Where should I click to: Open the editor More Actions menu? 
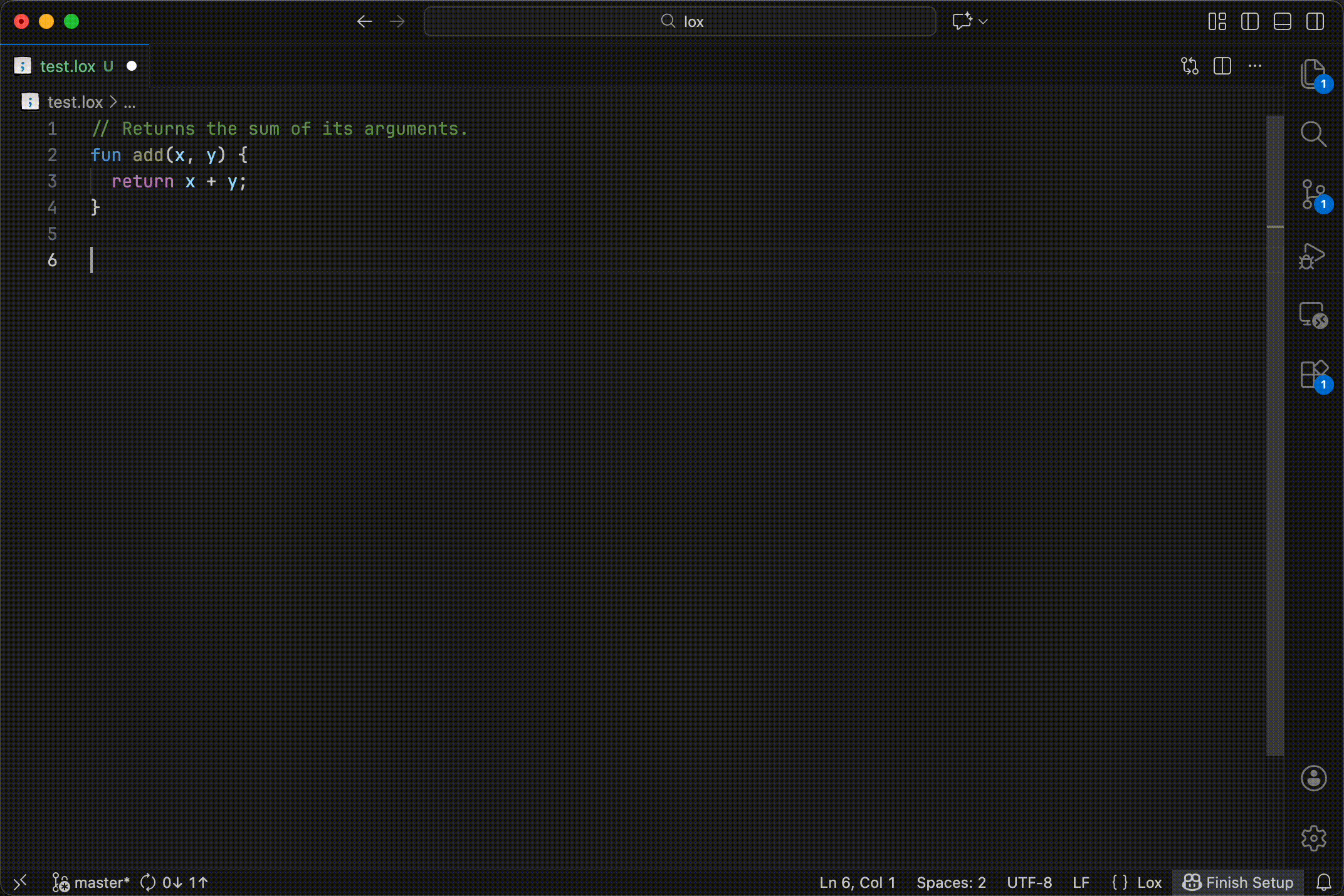point(1256,66)
